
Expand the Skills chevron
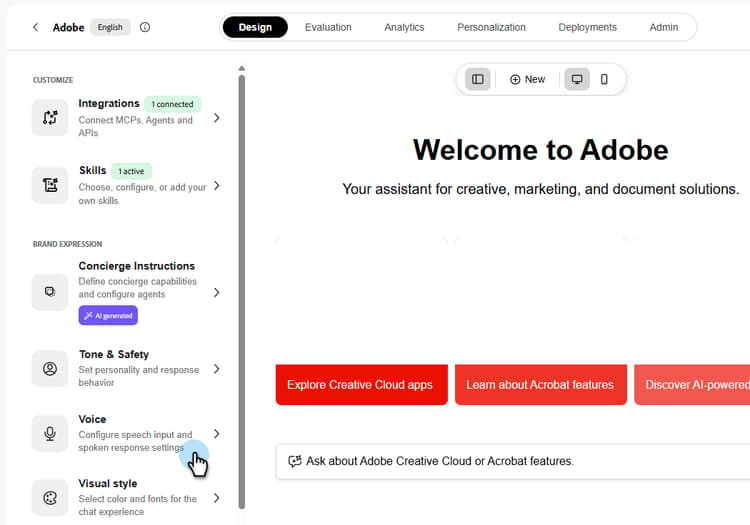[x=217, y=186]
